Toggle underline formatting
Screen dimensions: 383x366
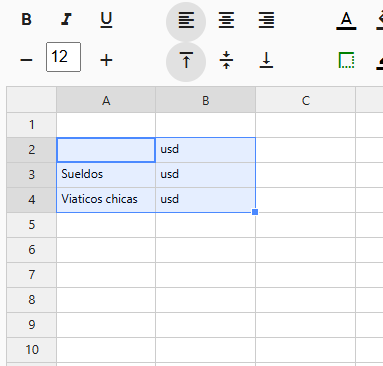106,20
